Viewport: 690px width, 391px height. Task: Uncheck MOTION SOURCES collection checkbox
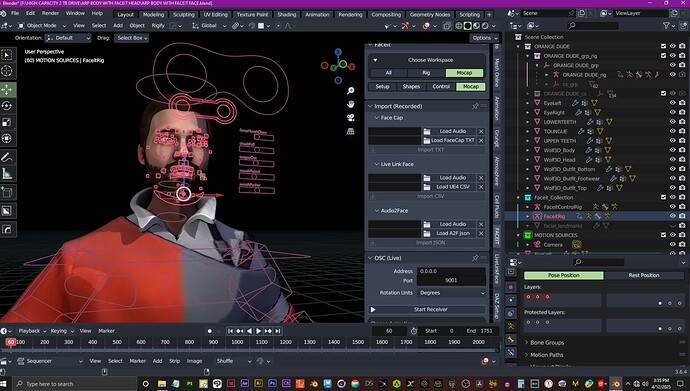[663, 235]
